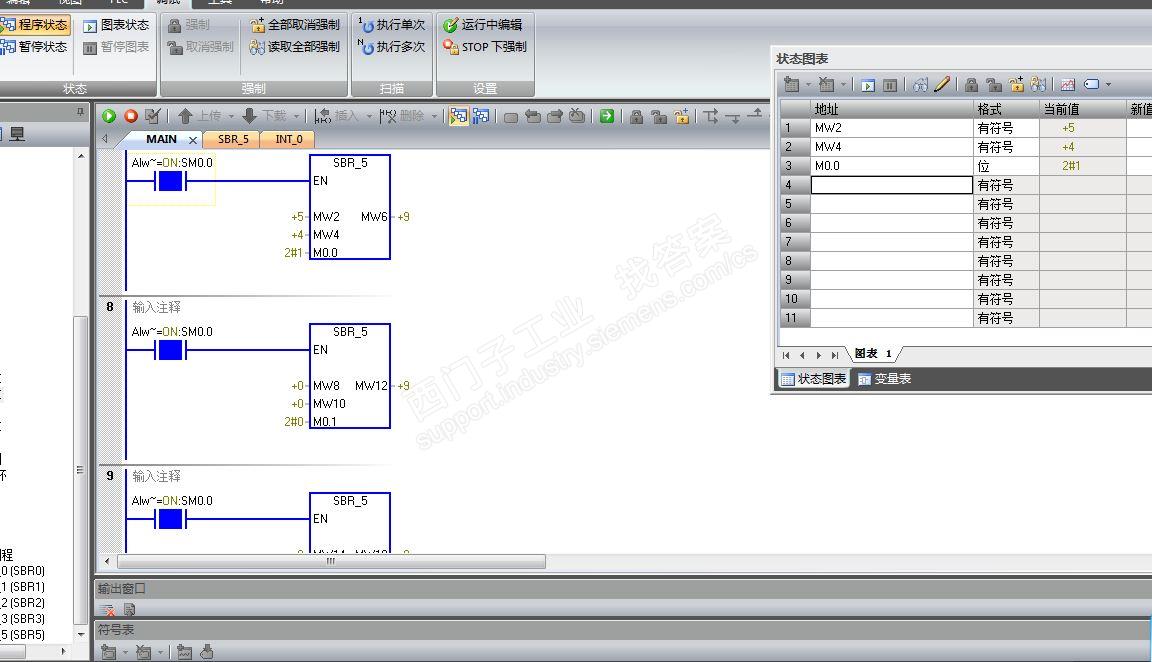The image size is (1152, 662).
Task: Click the unforce all icon in status chart toolbar
Action: [1016, 84]
